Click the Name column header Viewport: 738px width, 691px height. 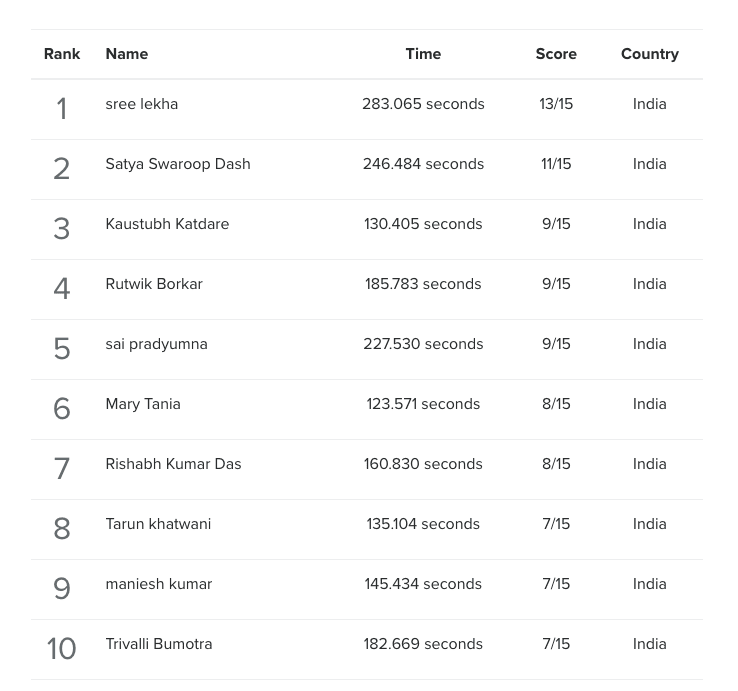pyautogui.click(x=127, y=54)
